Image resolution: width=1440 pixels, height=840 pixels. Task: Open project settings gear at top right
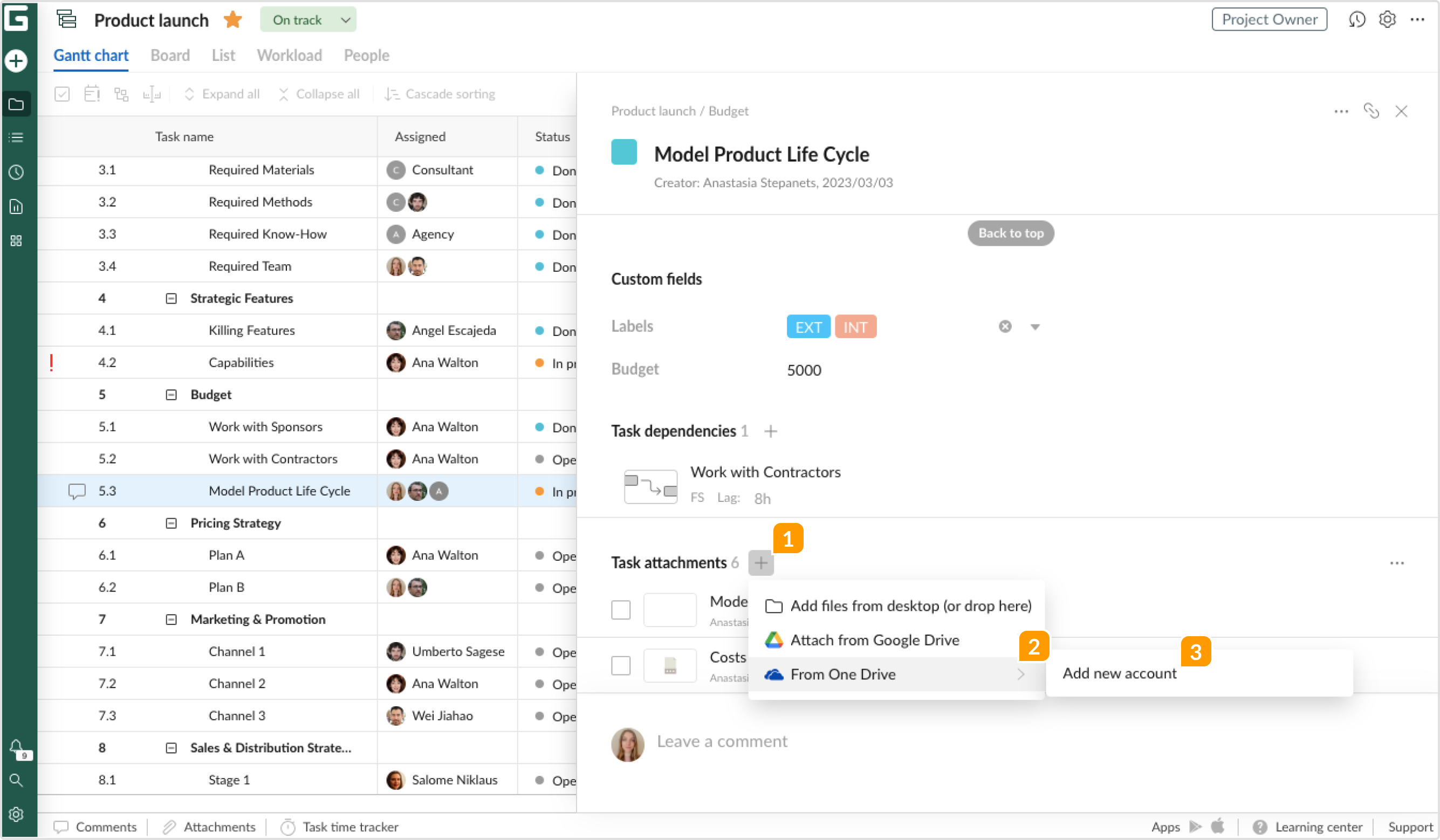(1387, 20)
